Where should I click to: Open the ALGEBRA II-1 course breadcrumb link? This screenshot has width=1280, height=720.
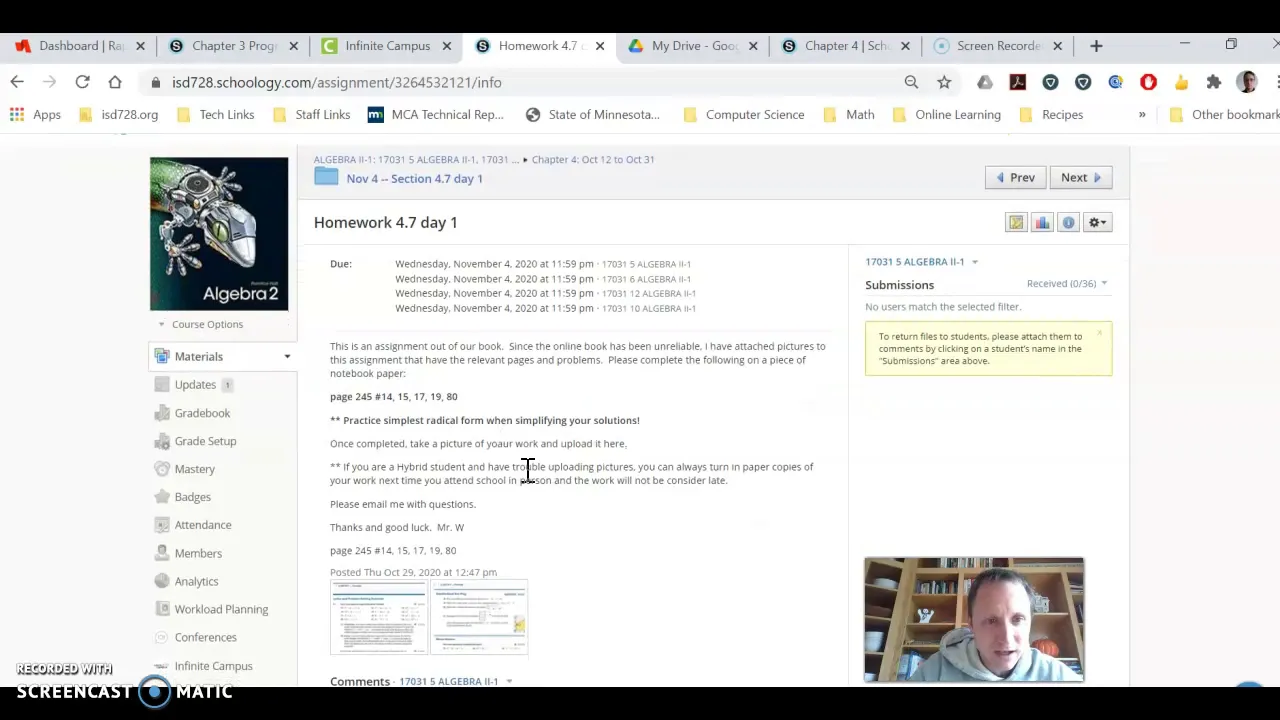416,159
